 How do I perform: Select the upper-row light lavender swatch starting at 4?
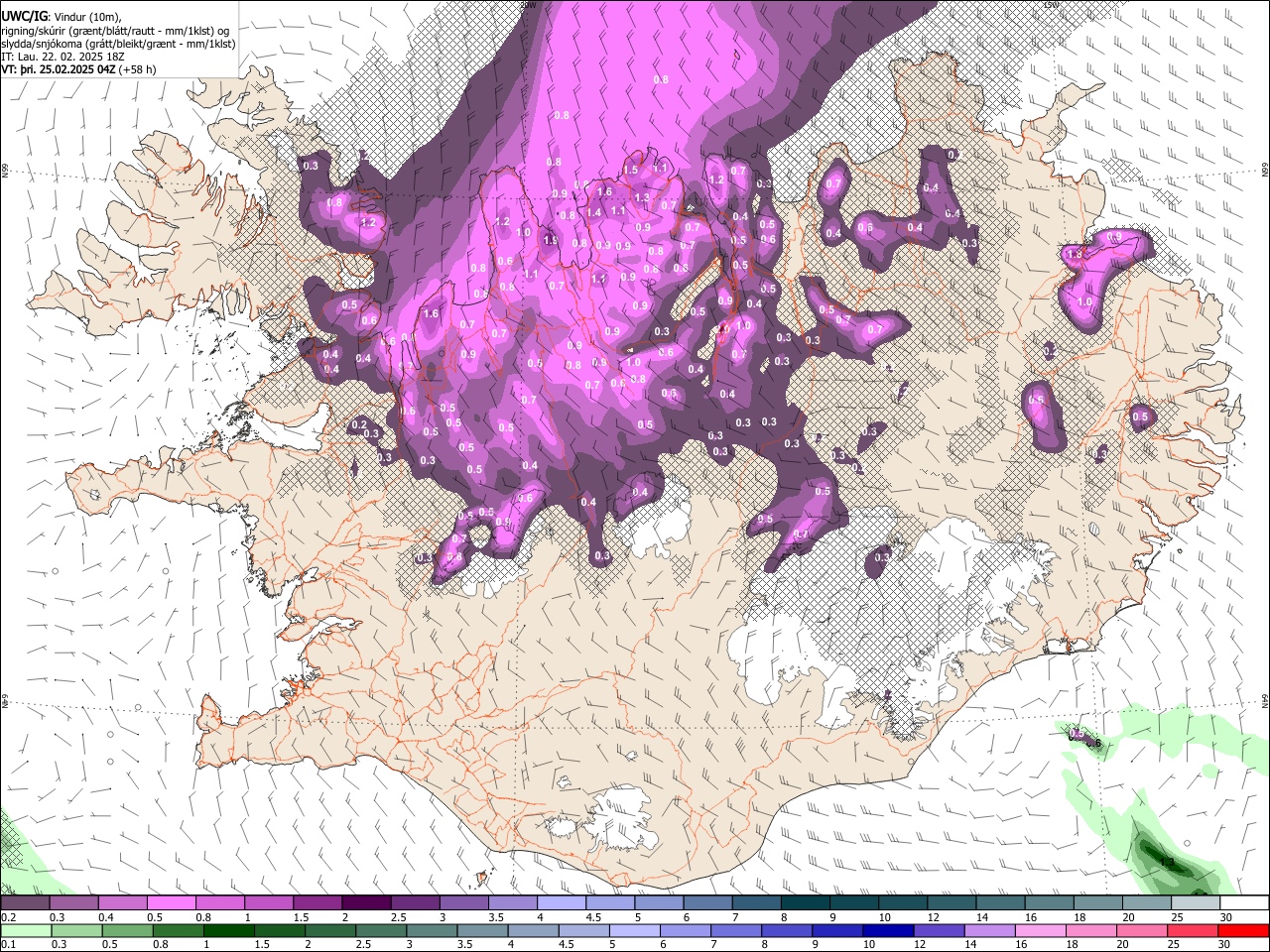562,903
